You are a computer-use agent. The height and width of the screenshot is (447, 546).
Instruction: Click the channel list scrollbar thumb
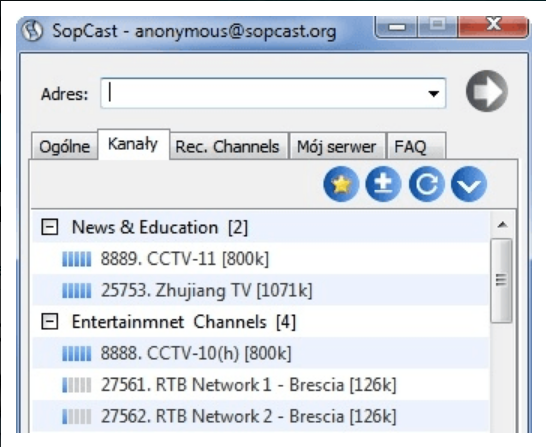(501, 281)
